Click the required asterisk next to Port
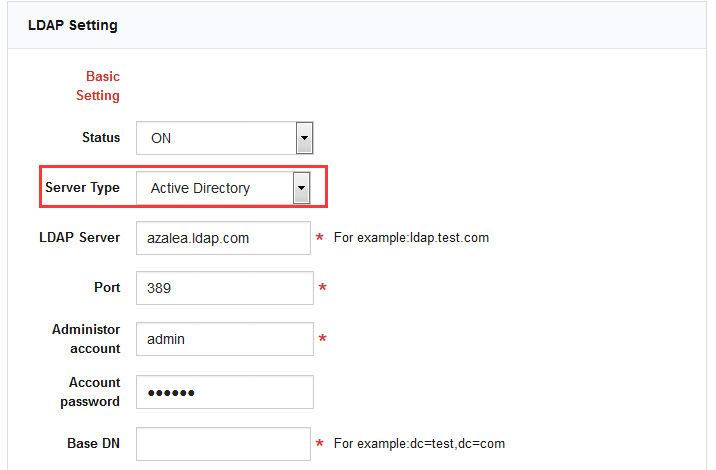716x470 pixels. 322,289
